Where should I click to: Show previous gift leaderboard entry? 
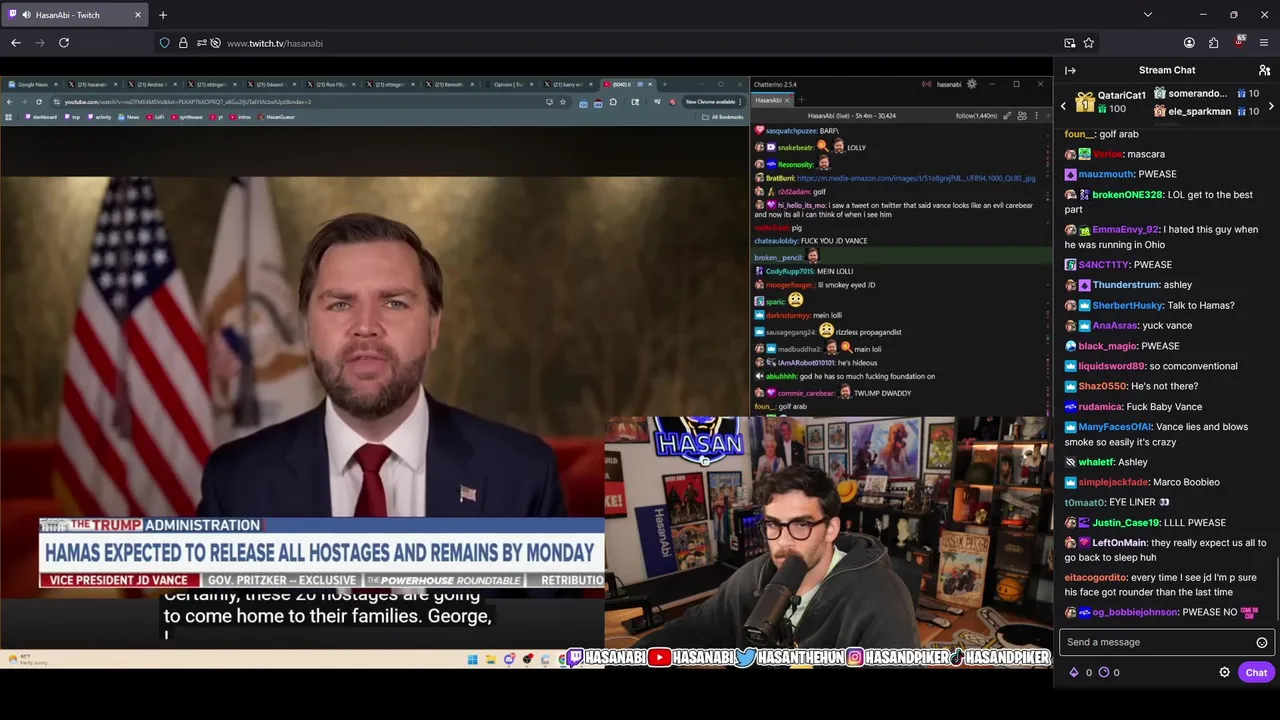pyautogui.click(x=1063, y=106)
